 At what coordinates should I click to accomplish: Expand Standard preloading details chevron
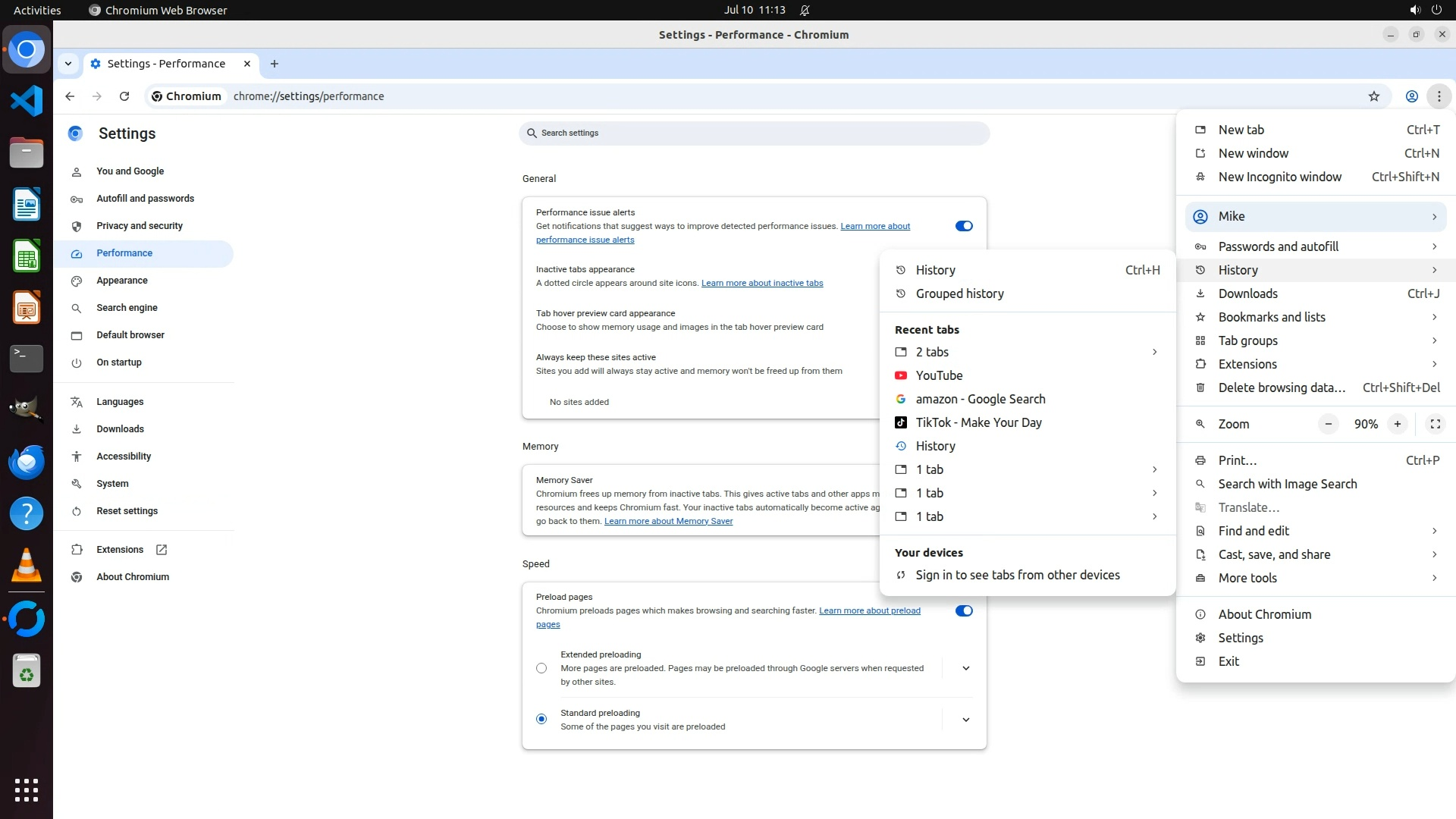coord(965,720)
